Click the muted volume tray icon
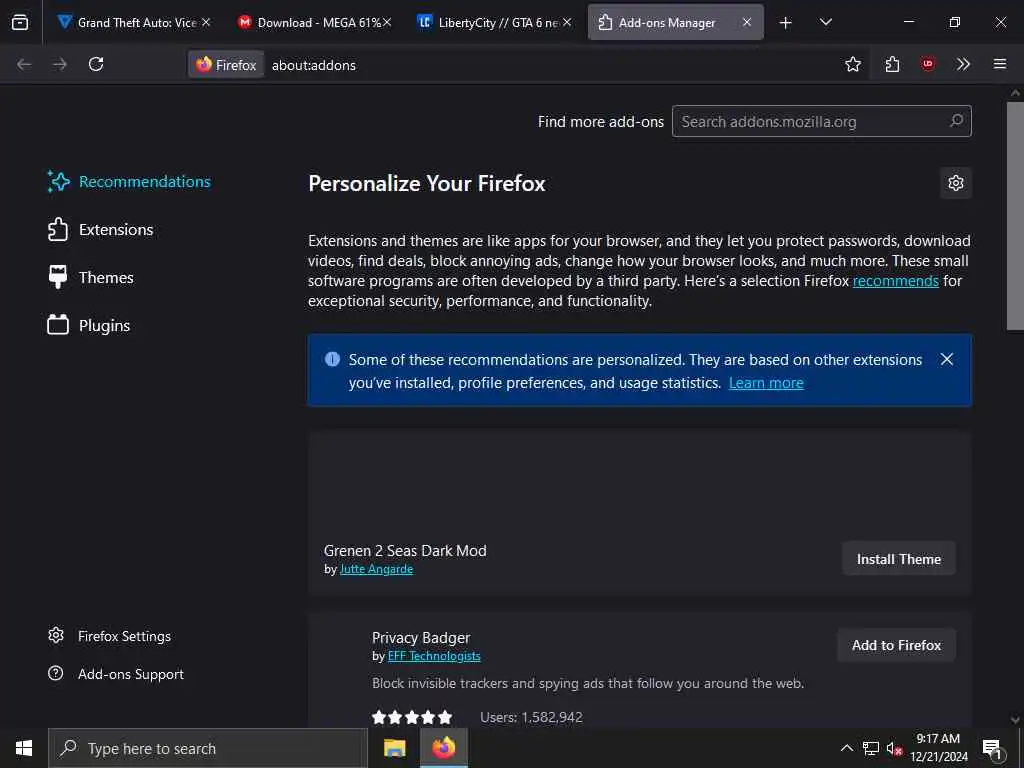The width and height of the screenshot is (1024, 768). coord(894,748)
